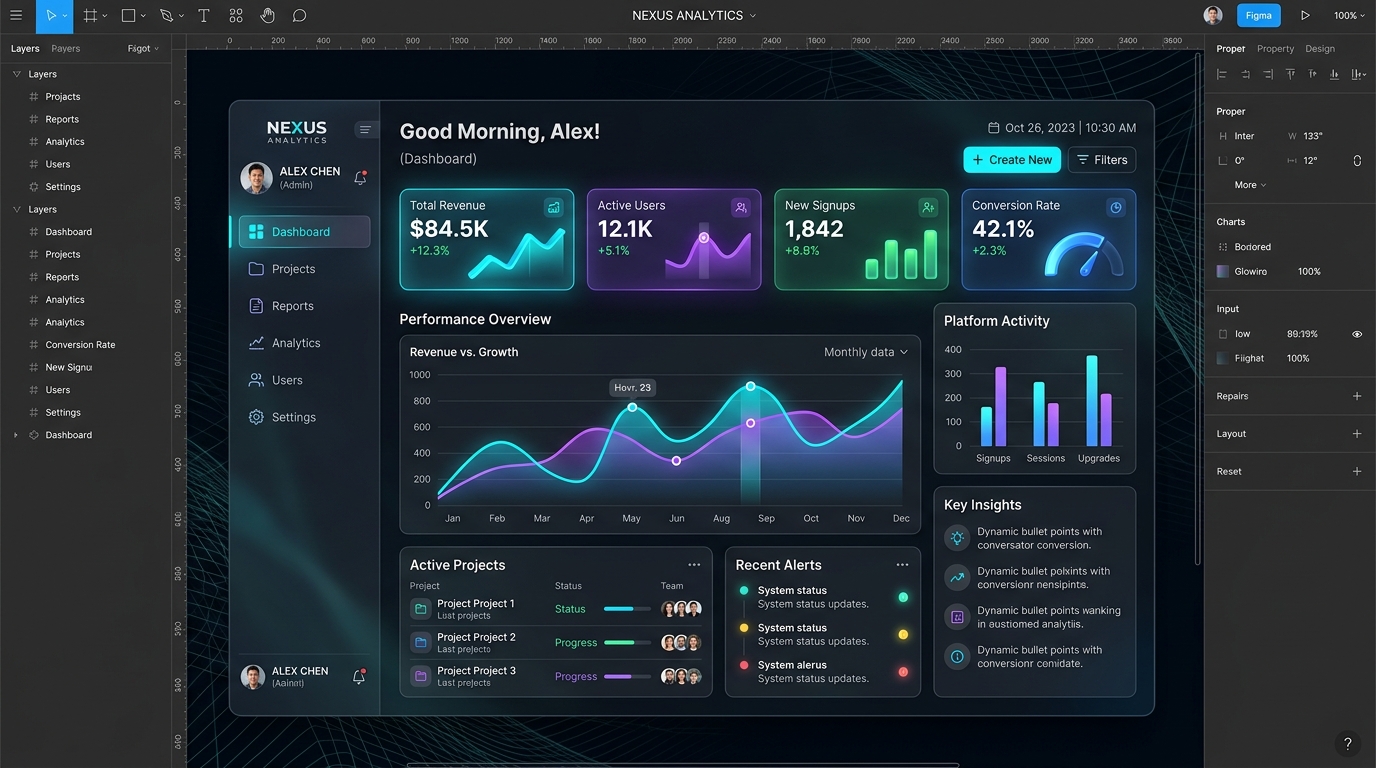
Task: Open Settings in dashboard sidebar
Action: point(304,417)
